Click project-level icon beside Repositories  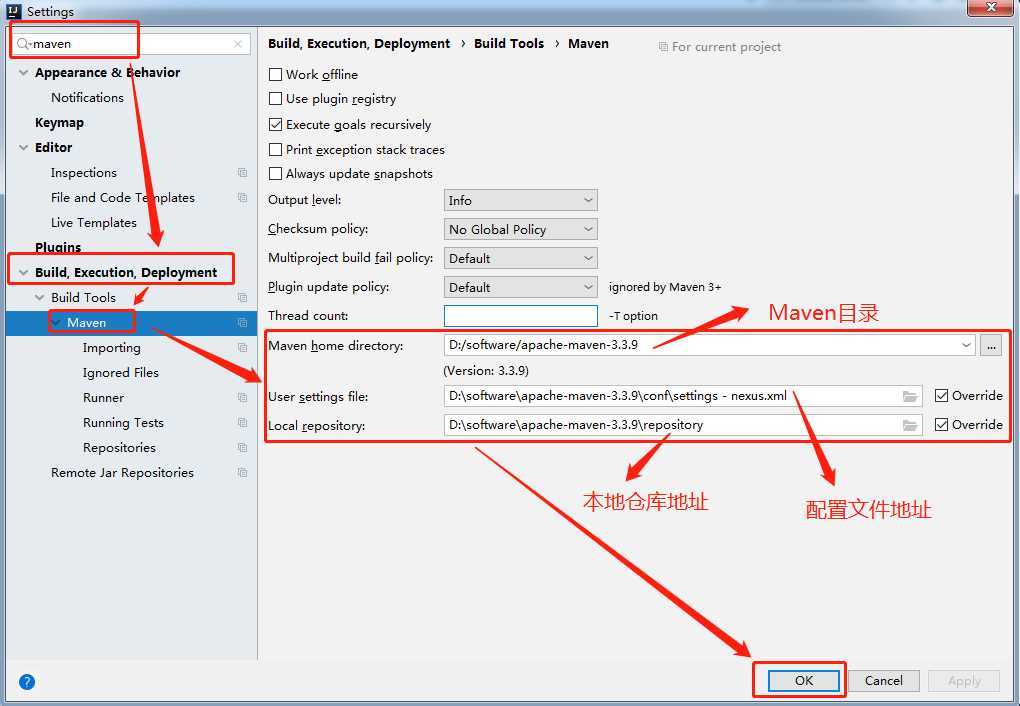click(x=243, y=448)
